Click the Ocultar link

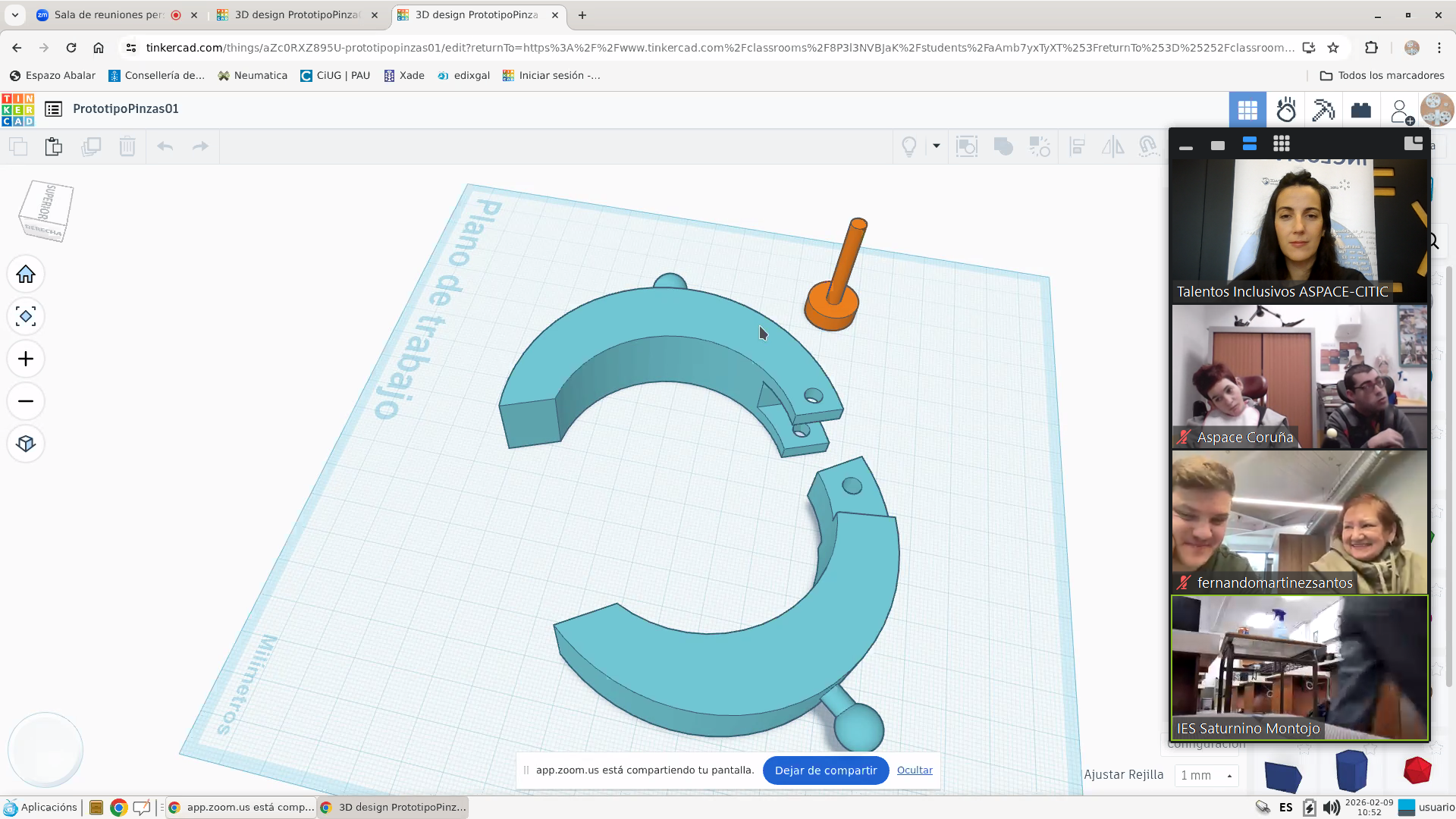click(x=915, y=770)
